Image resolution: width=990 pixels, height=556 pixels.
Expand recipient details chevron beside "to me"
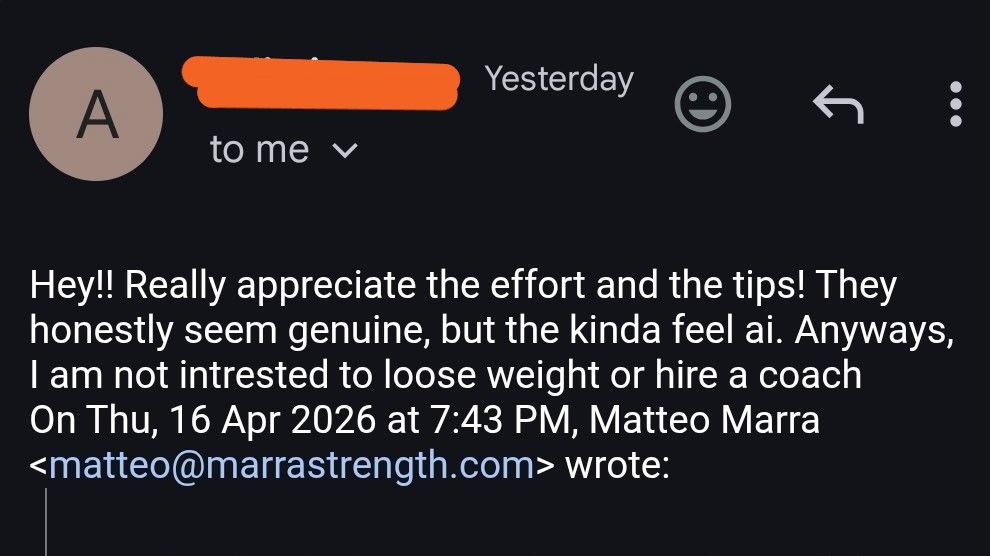click(345, 151)
